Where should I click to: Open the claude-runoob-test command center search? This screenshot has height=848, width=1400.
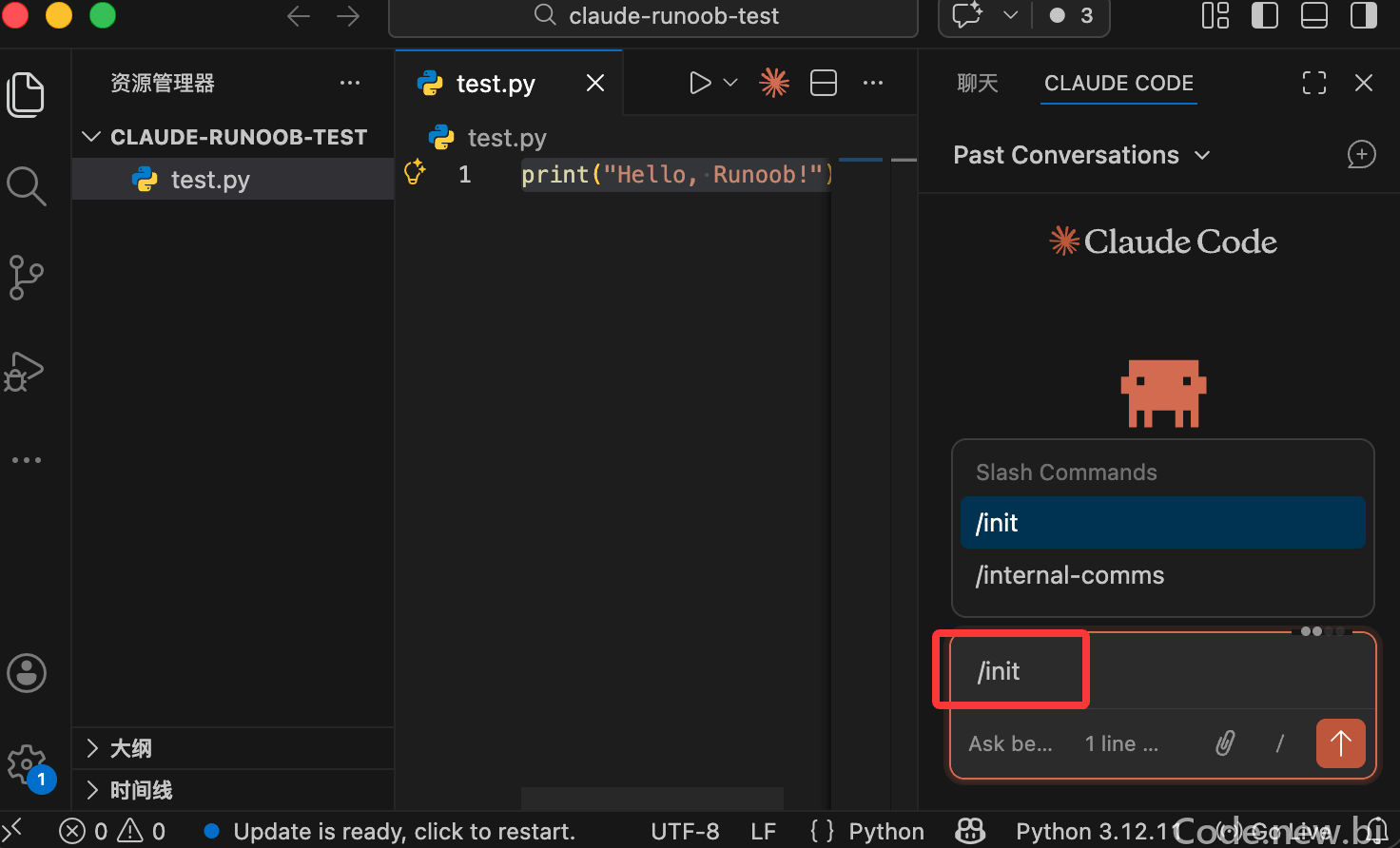(x=653, y=16)
